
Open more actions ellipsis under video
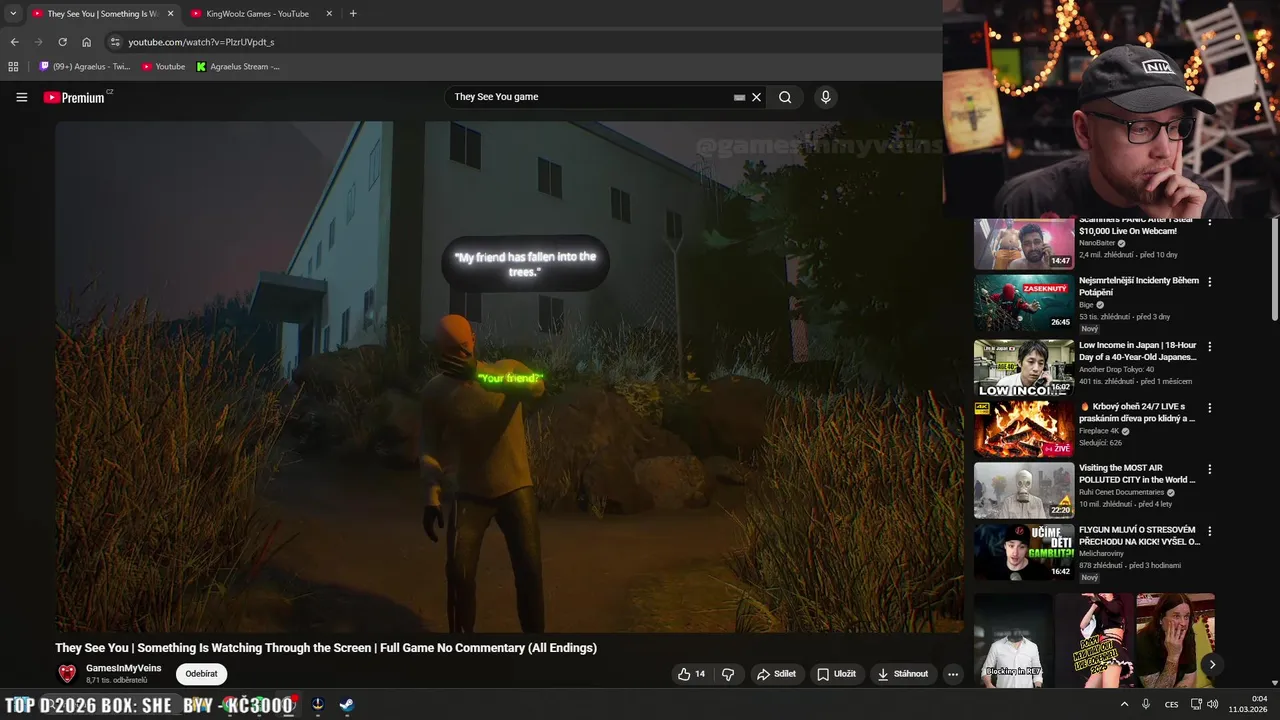[953, 674]
